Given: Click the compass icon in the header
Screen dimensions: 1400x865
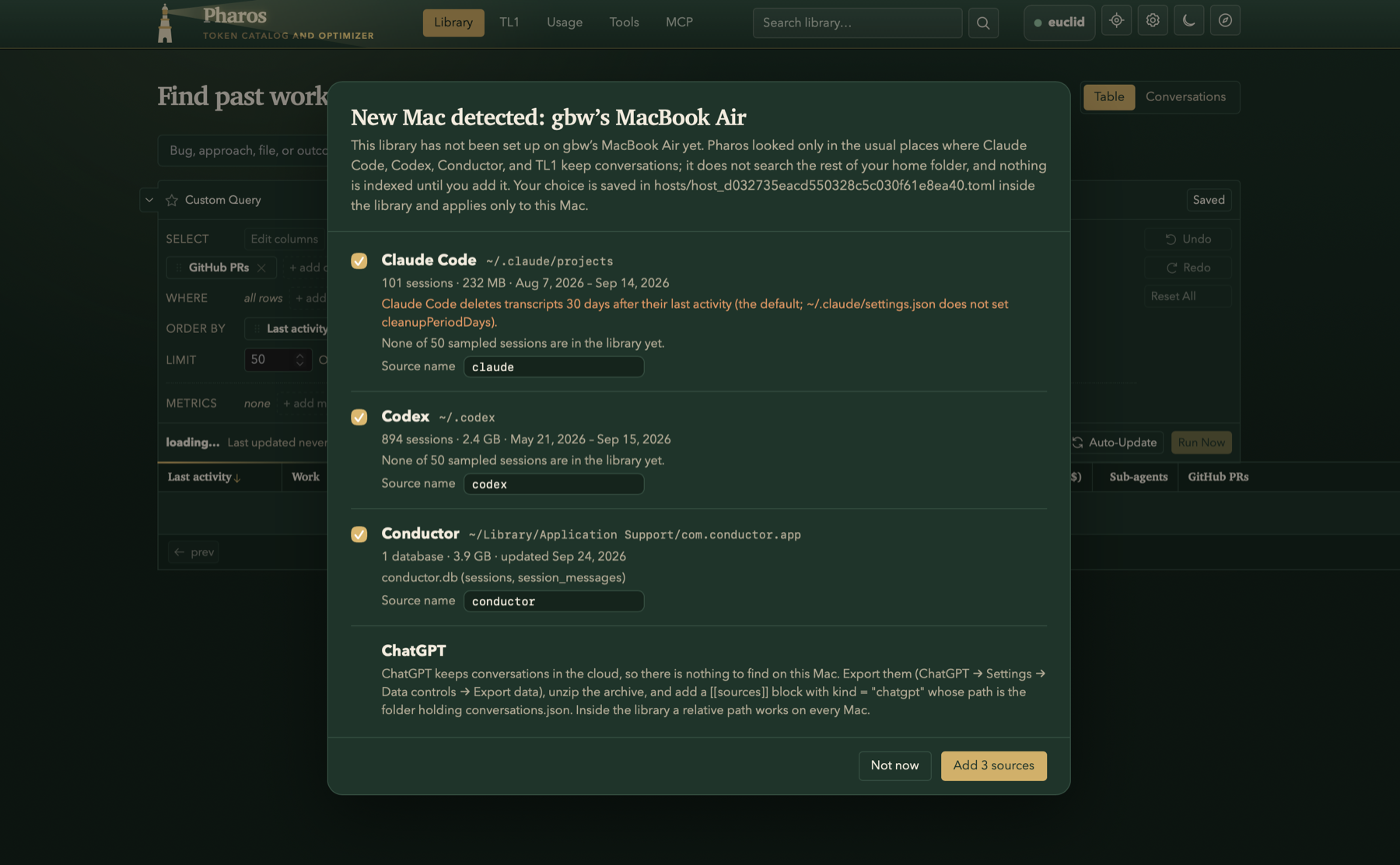Looking at the screenshot, I should click(1225, 21).
